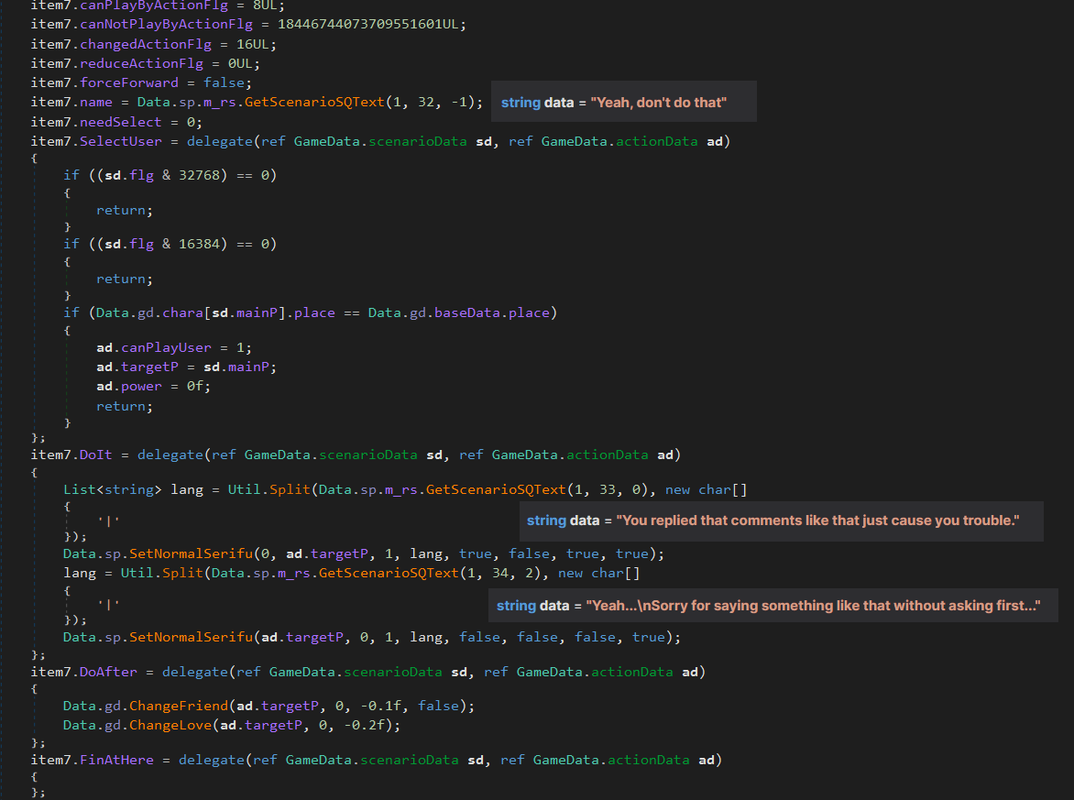This screenshot has height=800, width=1074.
Task: Click the canNotPlayByActionFlg identifier
Action: pyautogui.click(x=166, y=24)
